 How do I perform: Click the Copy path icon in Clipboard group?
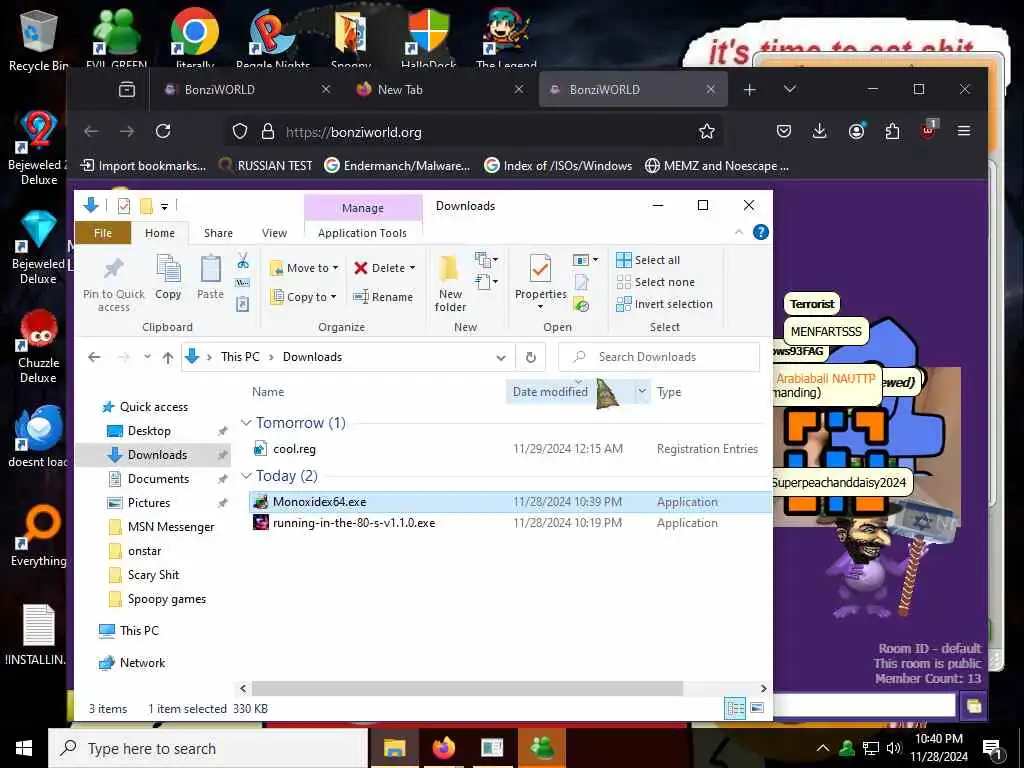[x=243, y=283]
